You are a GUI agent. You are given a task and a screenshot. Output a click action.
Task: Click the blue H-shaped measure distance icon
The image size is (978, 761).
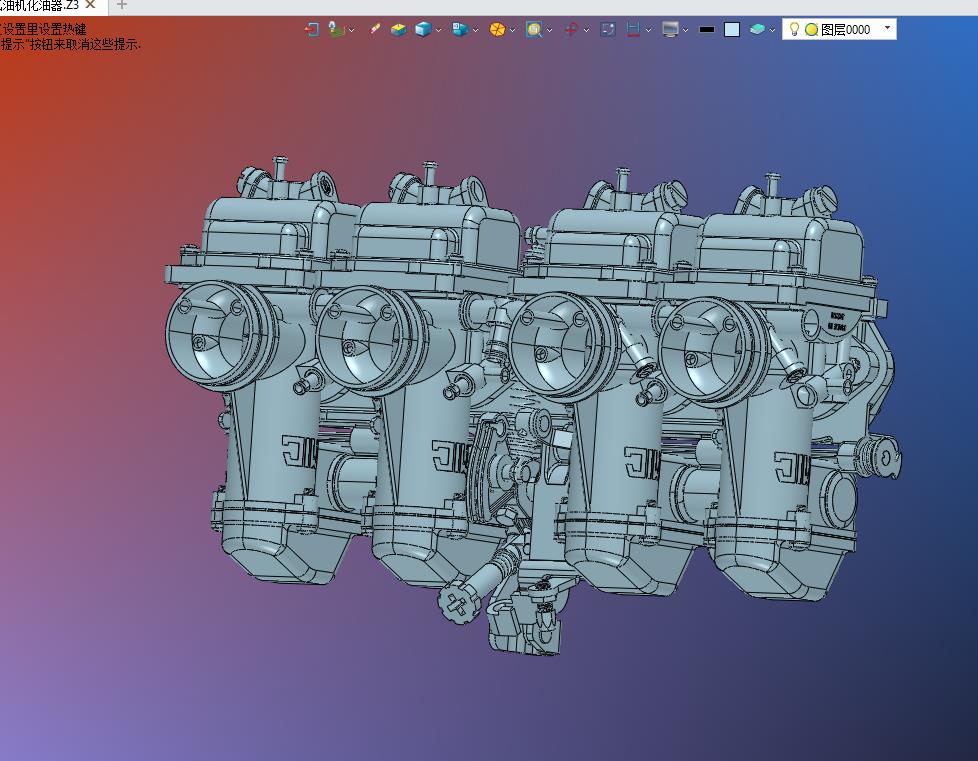tap(633, 29)
